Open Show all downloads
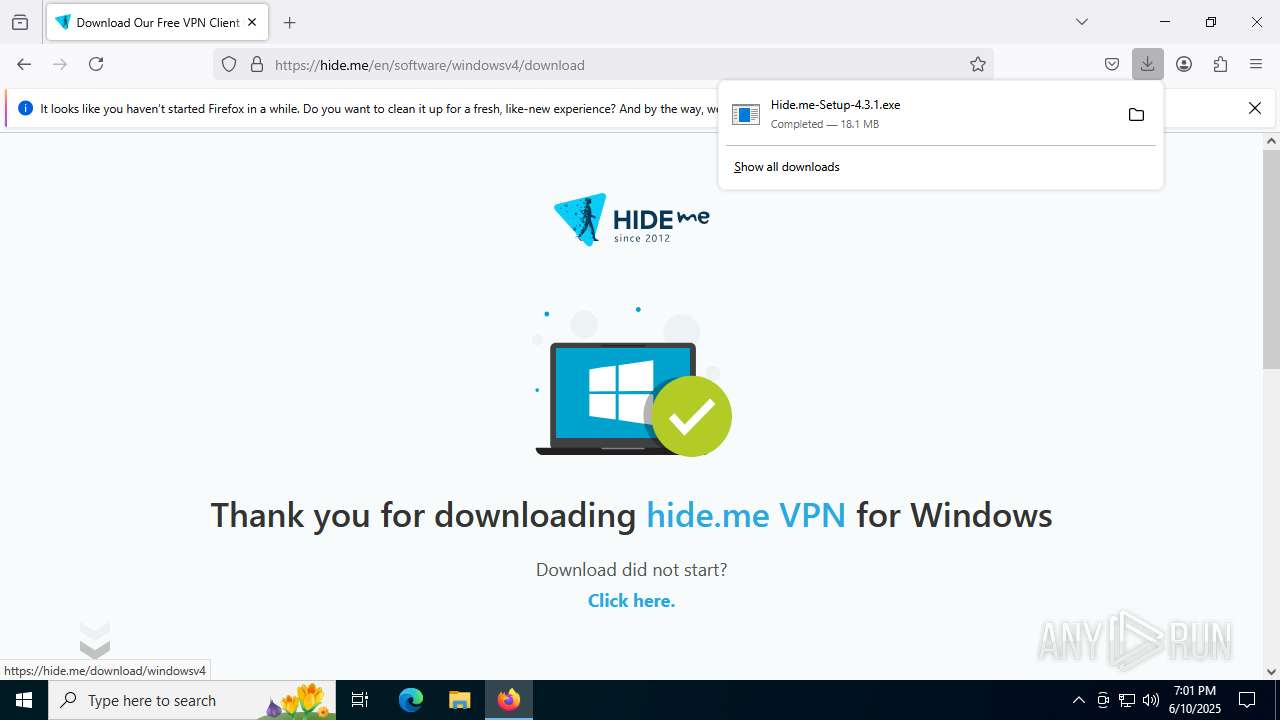 click(x=787, y=167)
